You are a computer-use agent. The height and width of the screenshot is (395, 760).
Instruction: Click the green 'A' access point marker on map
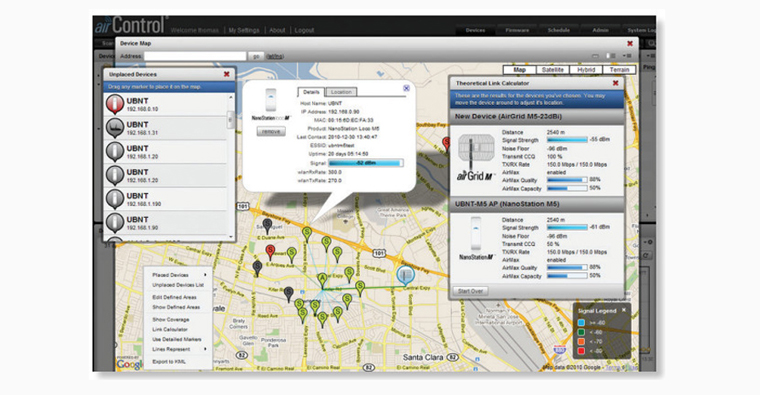pyautogui.click(x=322, y=280)
